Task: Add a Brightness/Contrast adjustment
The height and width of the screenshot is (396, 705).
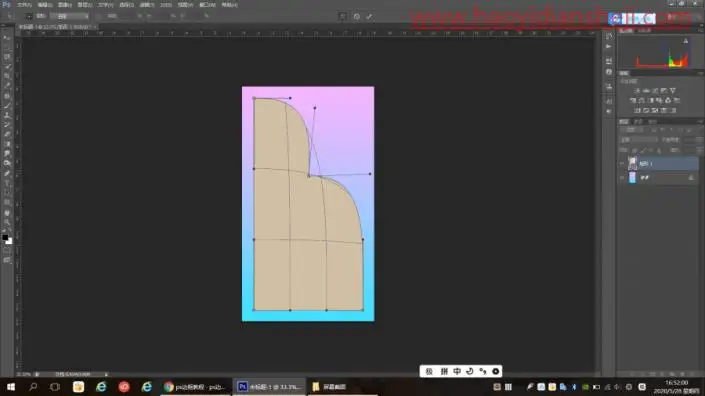Action: (637, 91)
